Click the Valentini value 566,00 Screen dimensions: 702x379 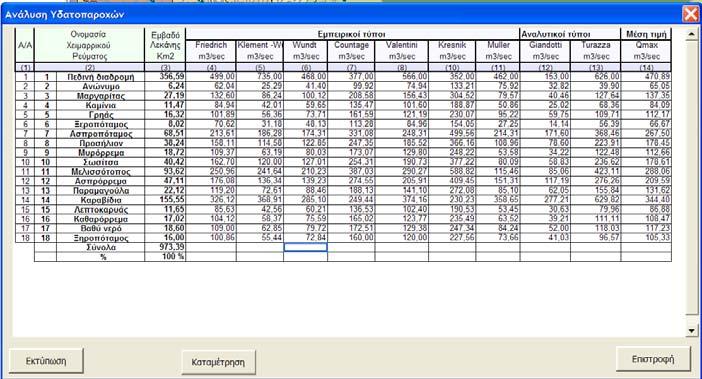coord(415,77)
